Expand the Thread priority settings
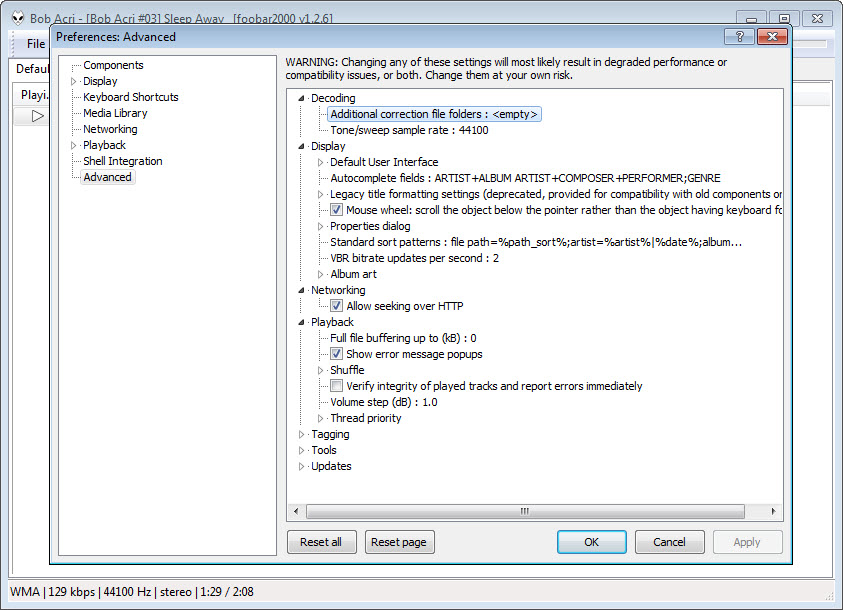 pyautogui.click(x=320, y=418)
